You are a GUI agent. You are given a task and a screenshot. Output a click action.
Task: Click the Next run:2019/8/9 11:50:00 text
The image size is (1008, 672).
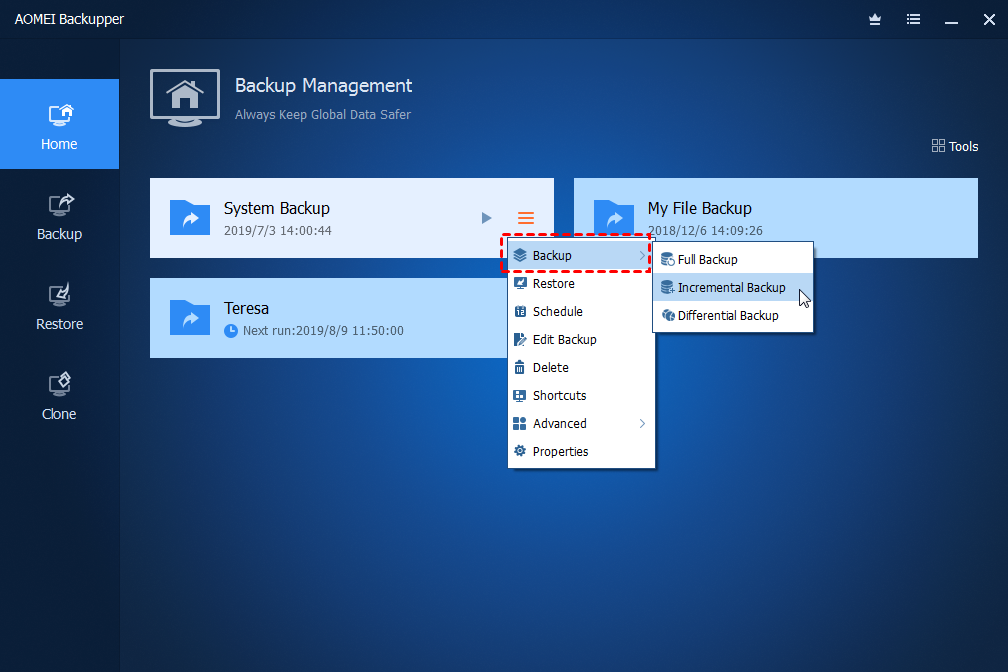pos(323,331)
